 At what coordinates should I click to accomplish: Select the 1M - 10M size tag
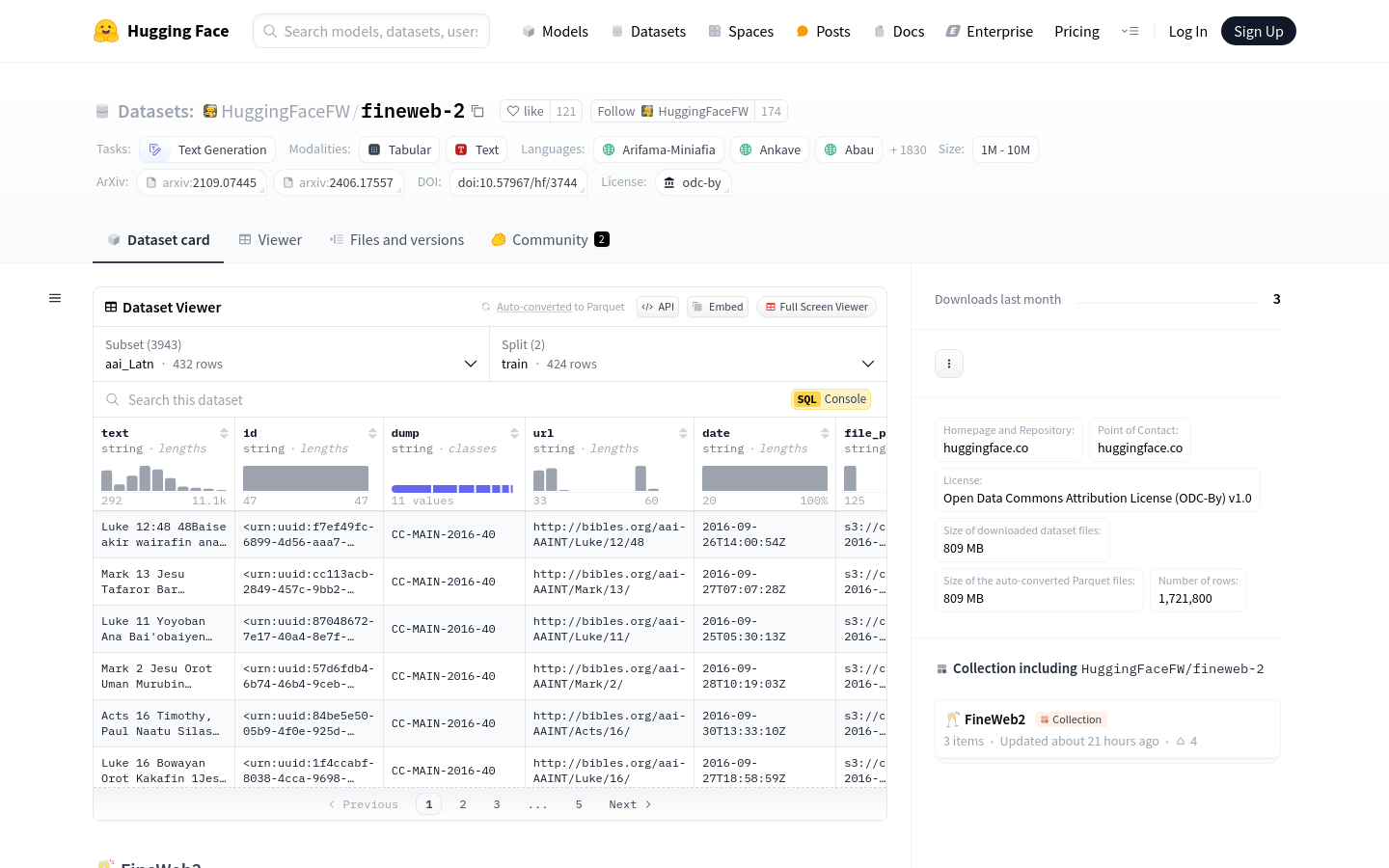[x=1005, y=149]
